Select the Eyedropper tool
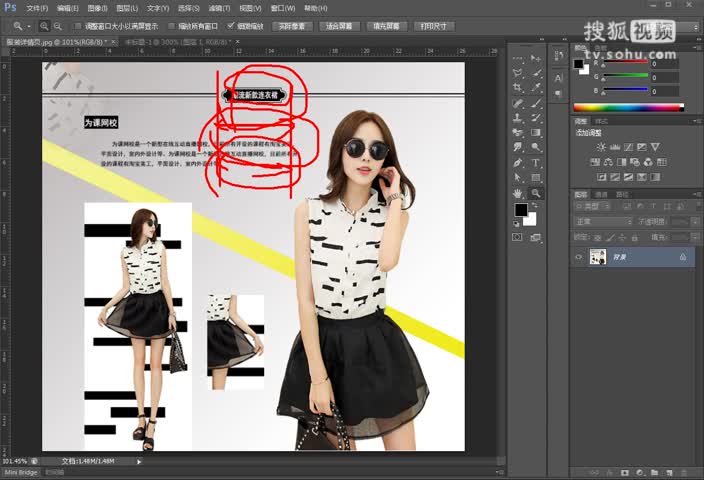This screenshot has height=480, width=704. pos(536,88)
